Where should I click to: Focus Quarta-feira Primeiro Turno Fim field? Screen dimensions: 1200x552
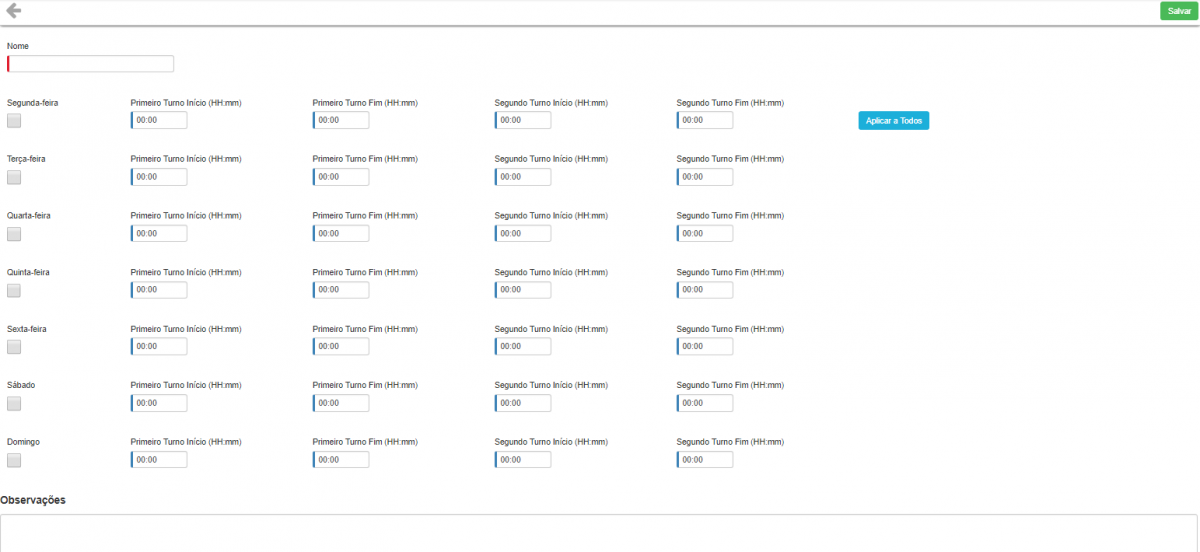(x=341, y=233)
